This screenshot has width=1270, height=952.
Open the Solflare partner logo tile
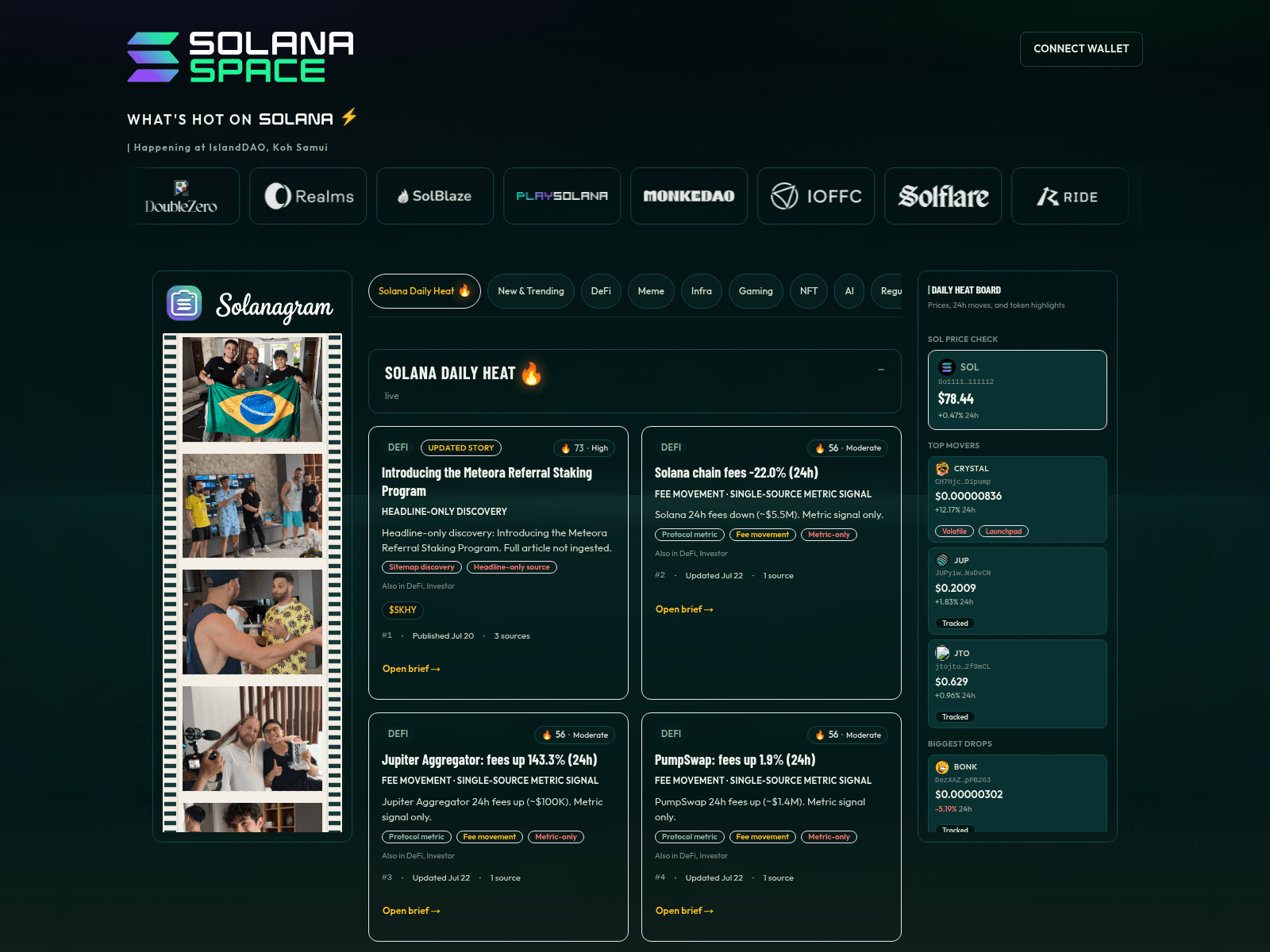943,196
